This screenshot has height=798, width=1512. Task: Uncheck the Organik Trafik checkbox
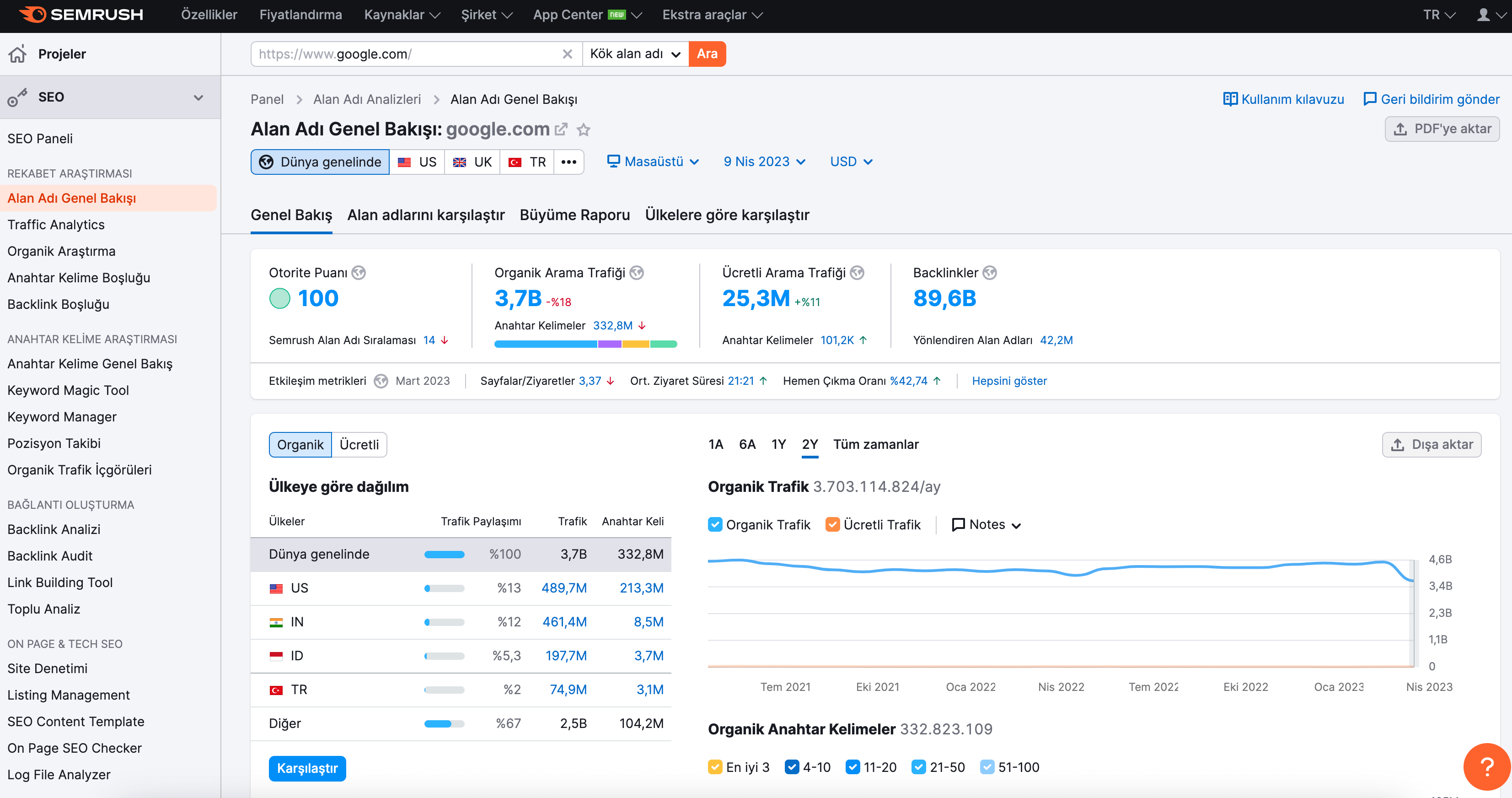coord(715,524)
